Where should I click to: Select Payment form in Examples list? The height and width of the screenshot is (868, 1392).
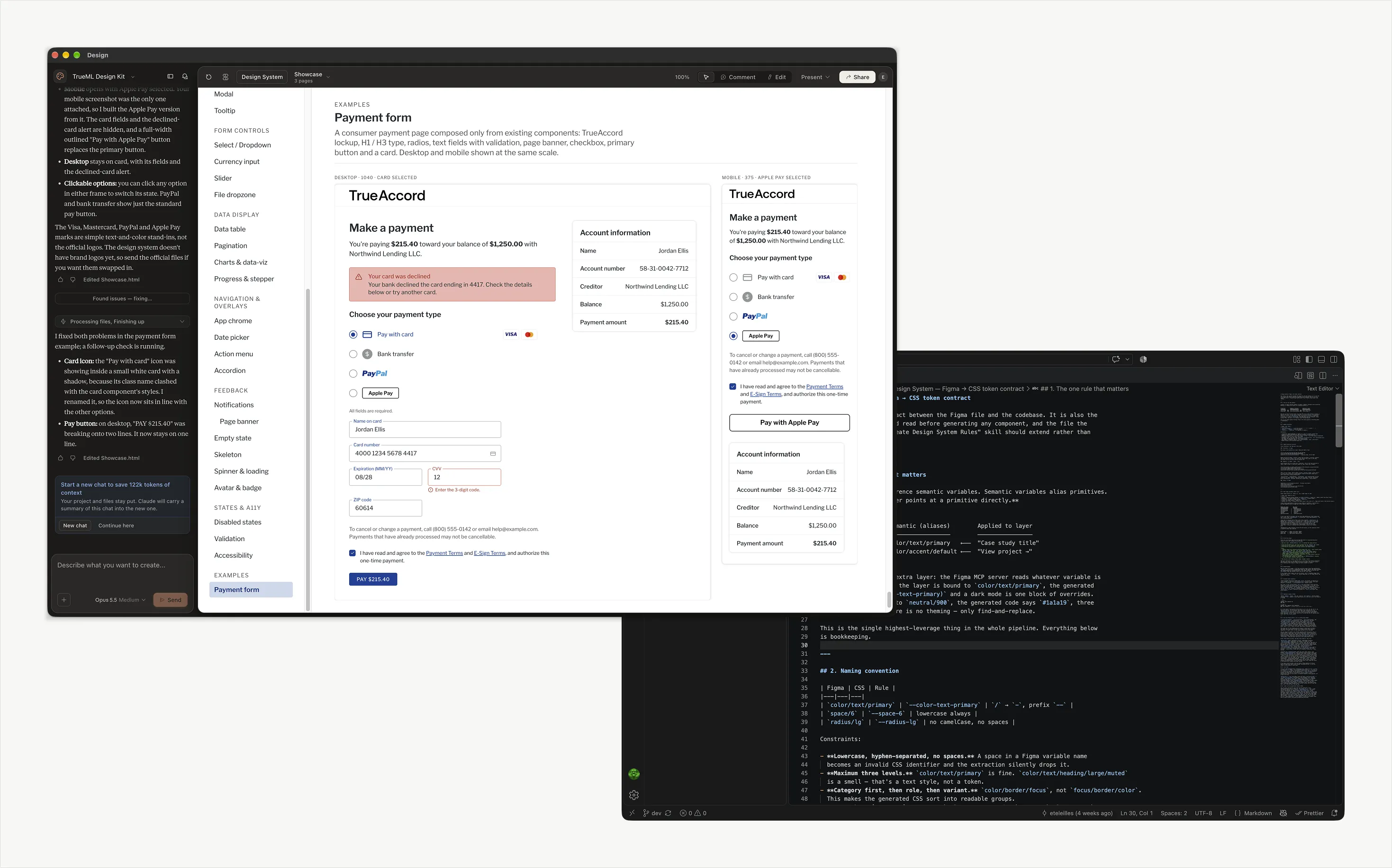(x=251, y=589)
